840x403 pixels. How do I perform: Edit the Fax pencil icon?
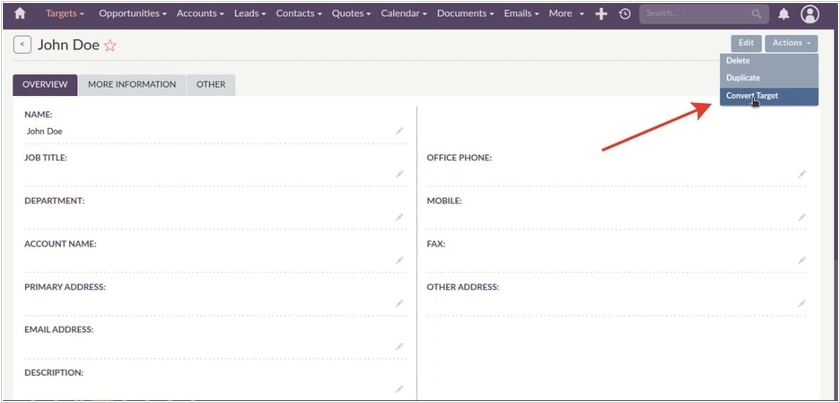(x=801, y=260)
